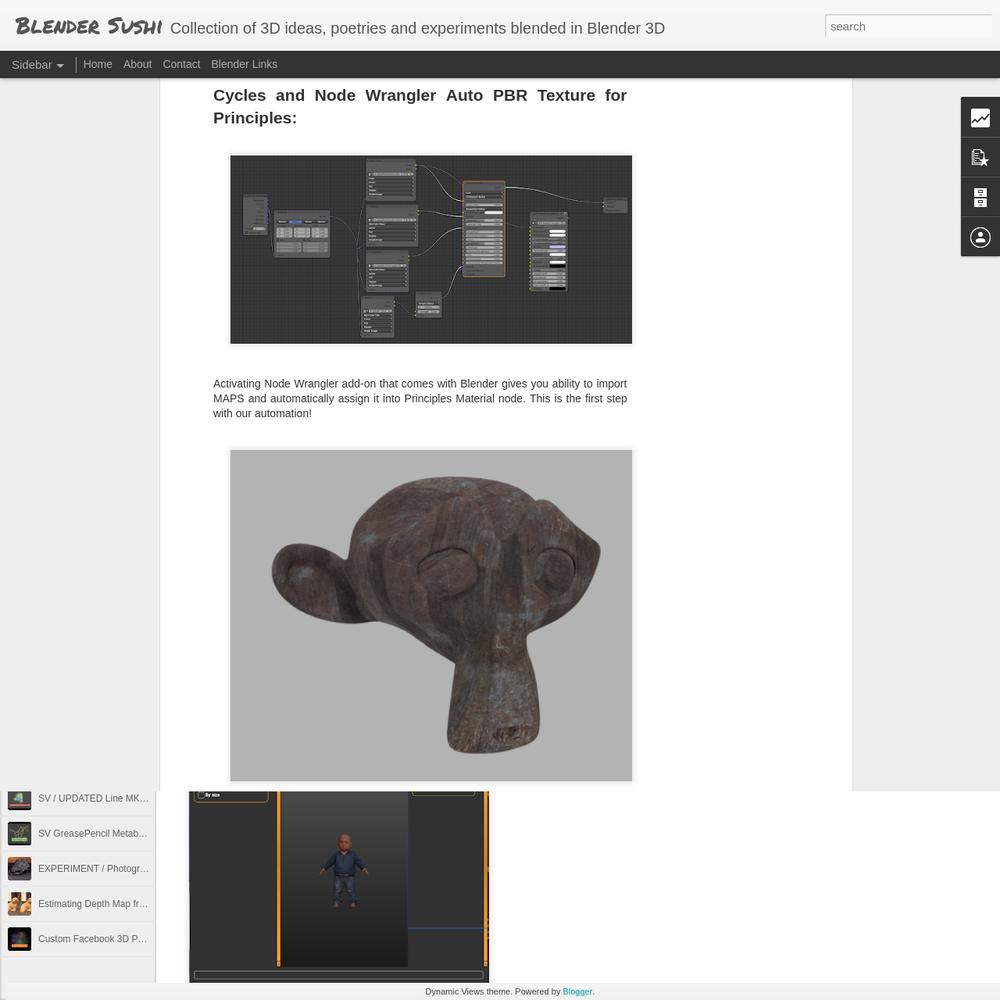Screen dimensions: 1000x1000
Task: Open the author profile gadget icon
Action: (980, 237)
